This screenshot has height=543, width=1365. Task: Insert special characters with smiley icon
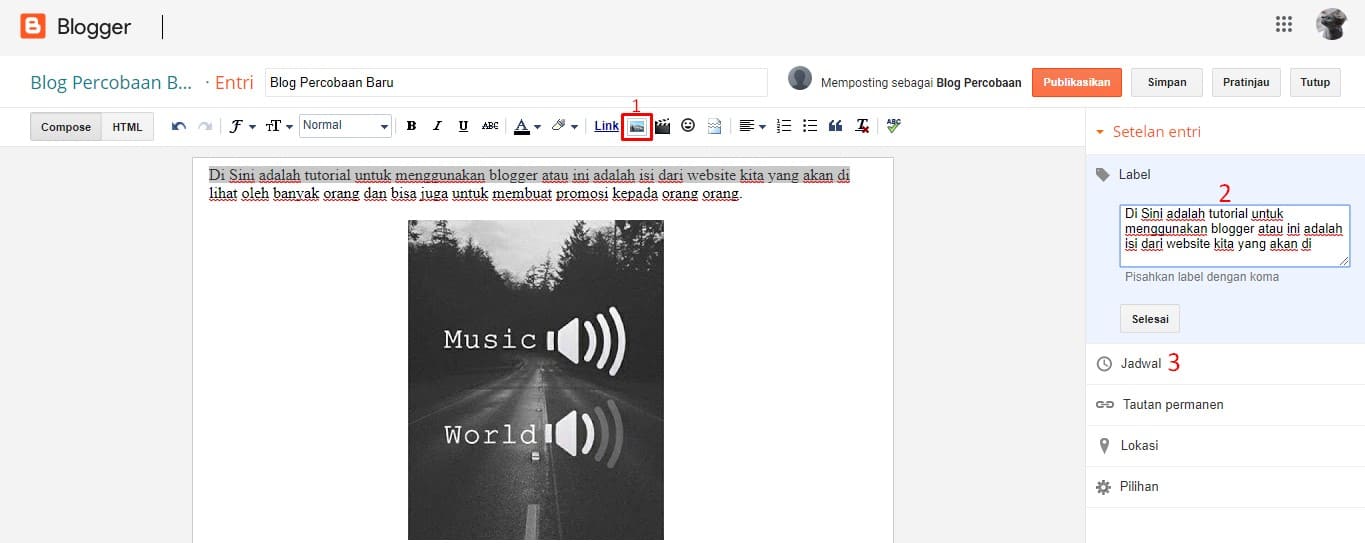(688, 126)
